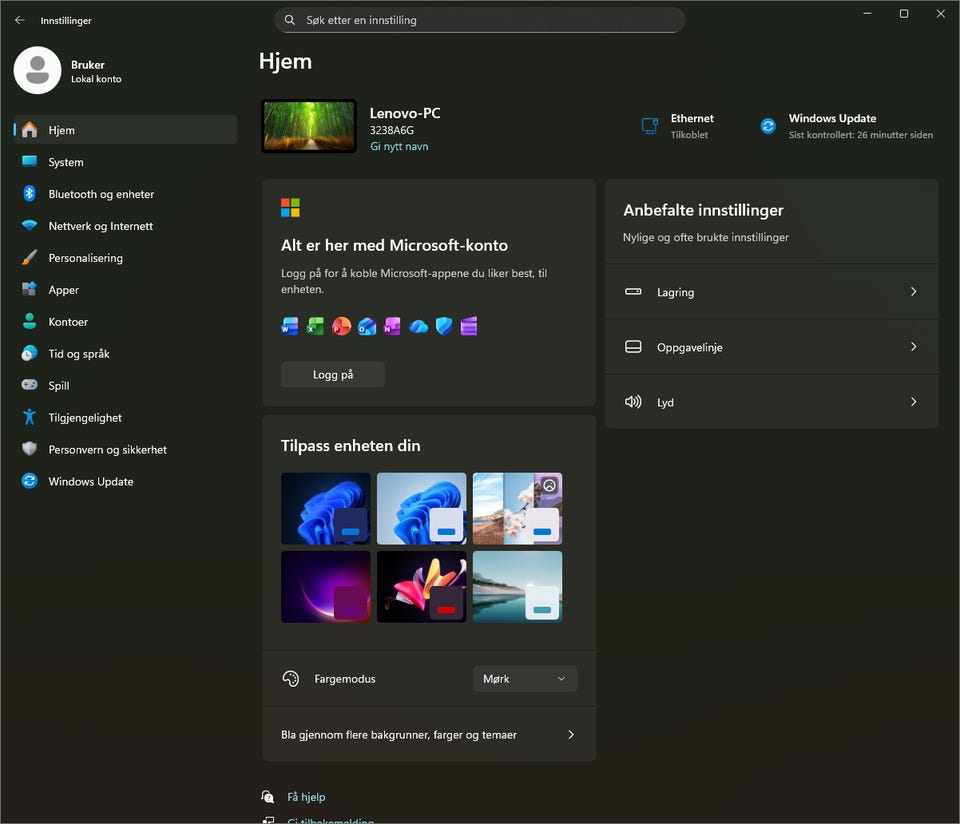Click the Logg på button

[333, 374]
